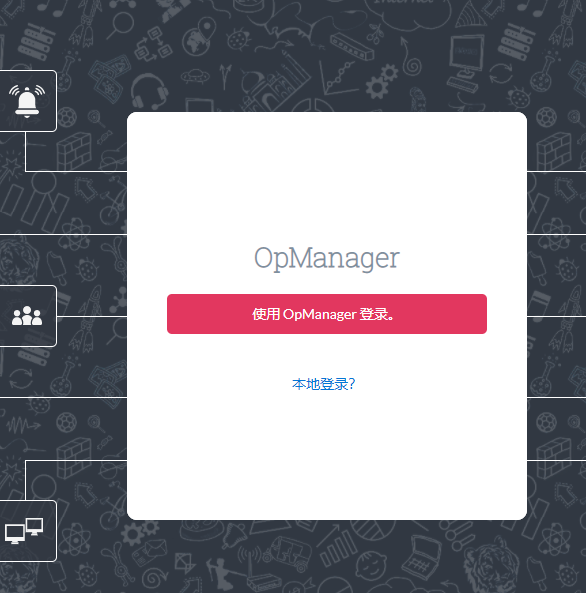The image size is (586, 593).
Task: Click the sleeping baby face doodle
Action: coord(372,565)
